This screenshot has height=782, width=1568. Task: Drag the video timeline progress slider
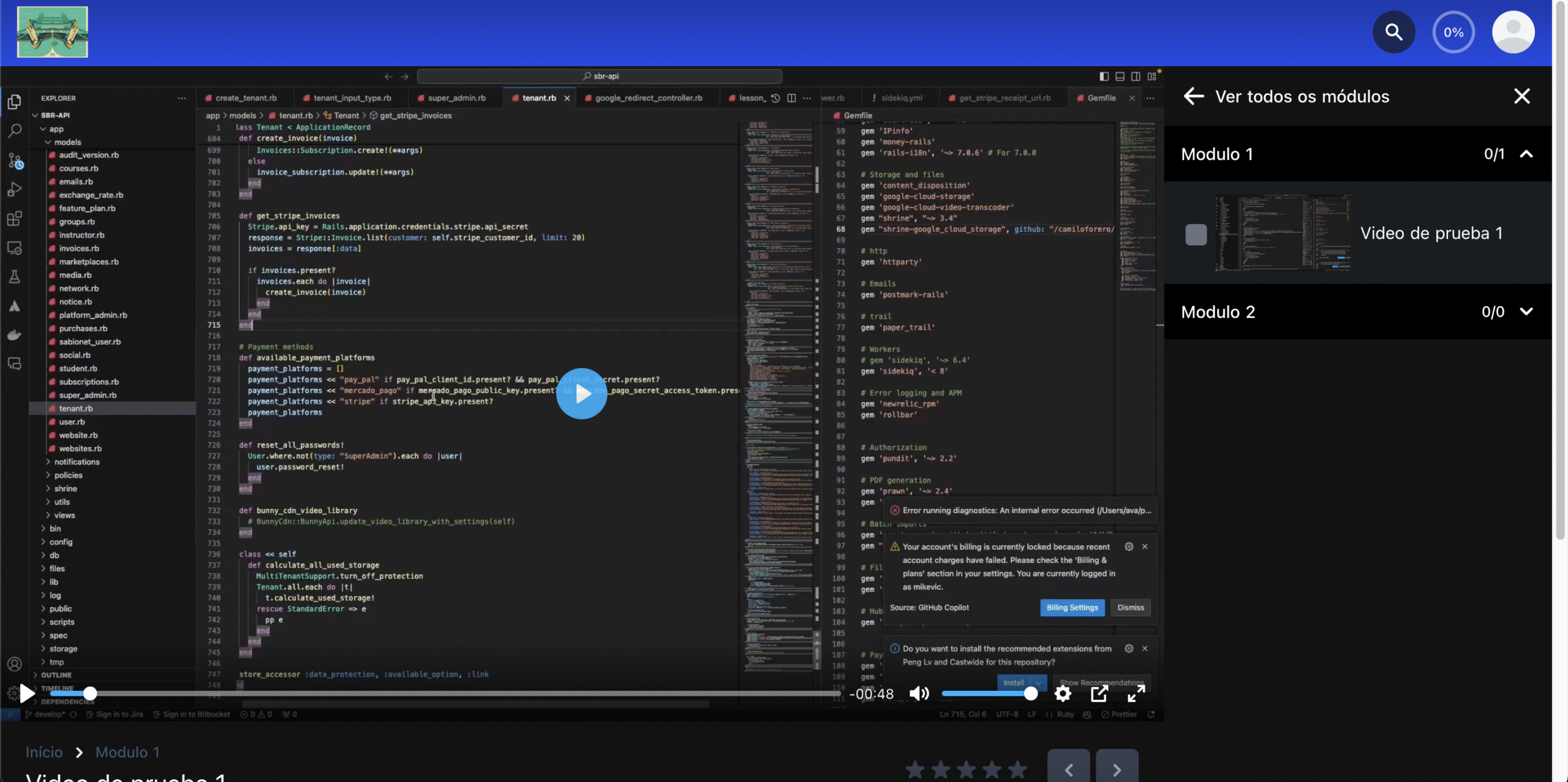click(88, 693)
